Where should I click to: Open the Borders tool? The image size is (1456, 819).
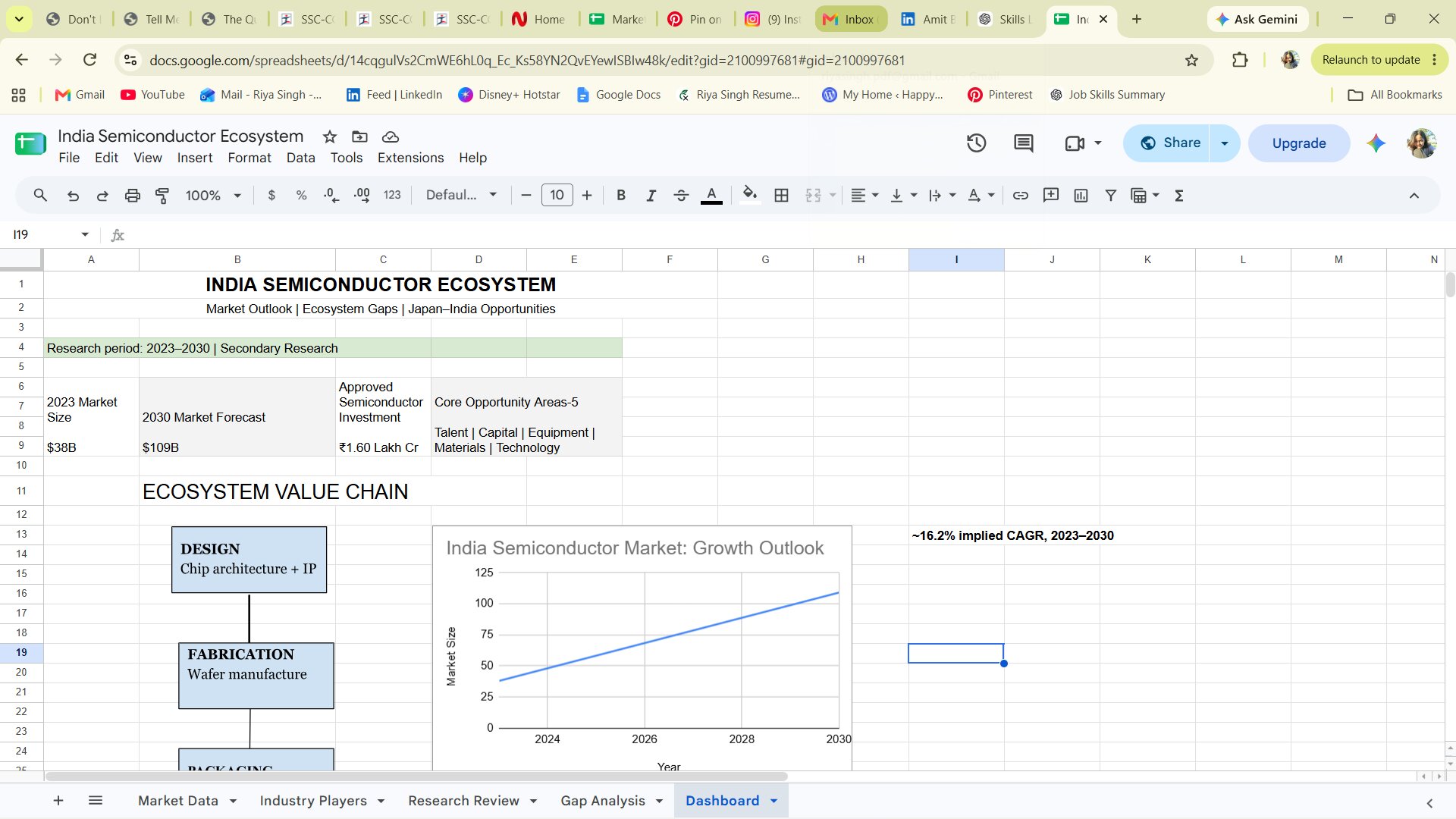[781, 196]
